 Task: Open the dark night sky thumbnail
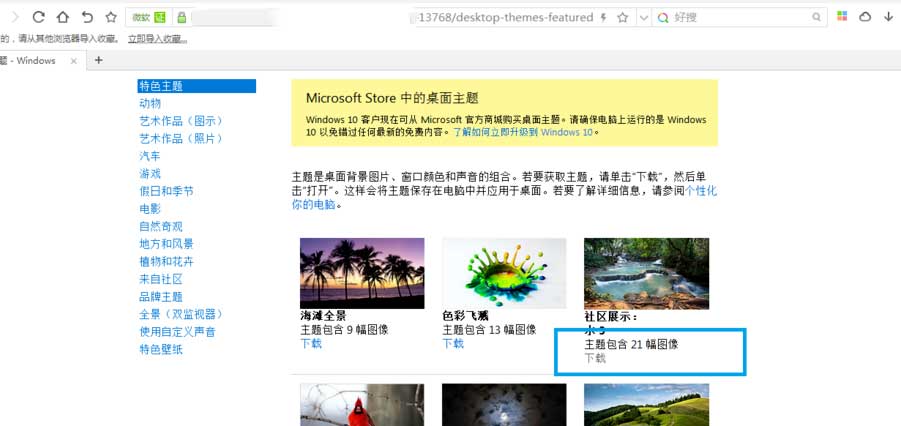pos(504,405)
